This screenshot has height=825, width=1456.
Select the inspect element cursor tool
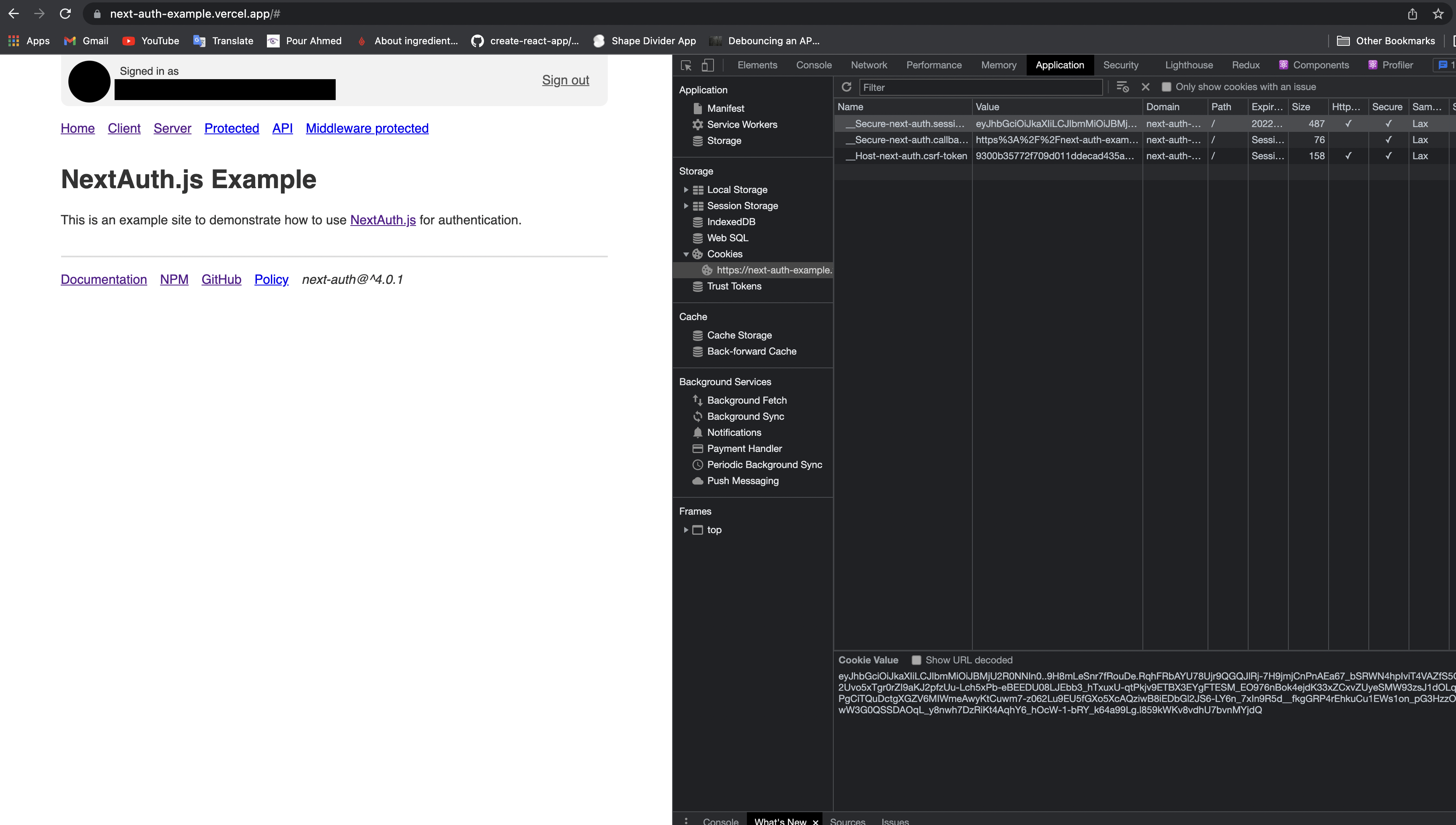[685, 65]
